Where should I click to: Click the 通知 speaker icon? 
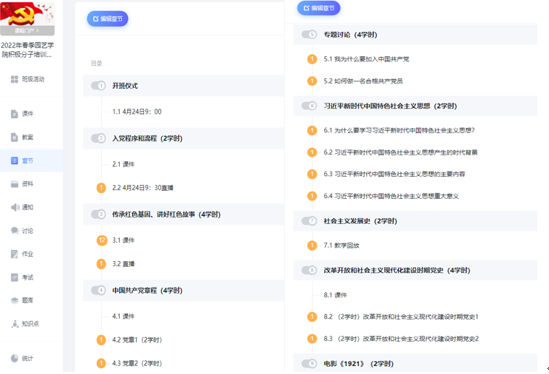15,207
